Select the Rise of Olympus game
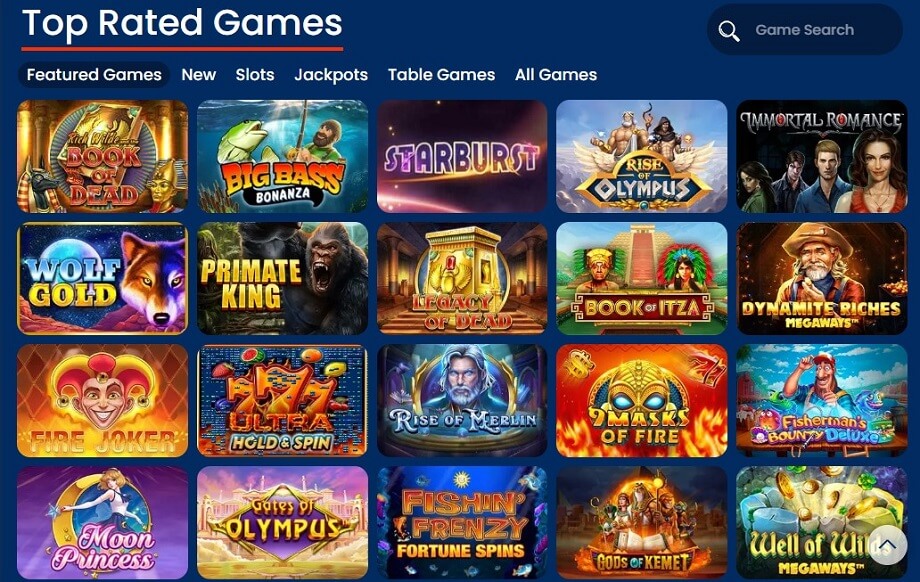The height and width of the screenshot is (582, 920). [641, 156]
